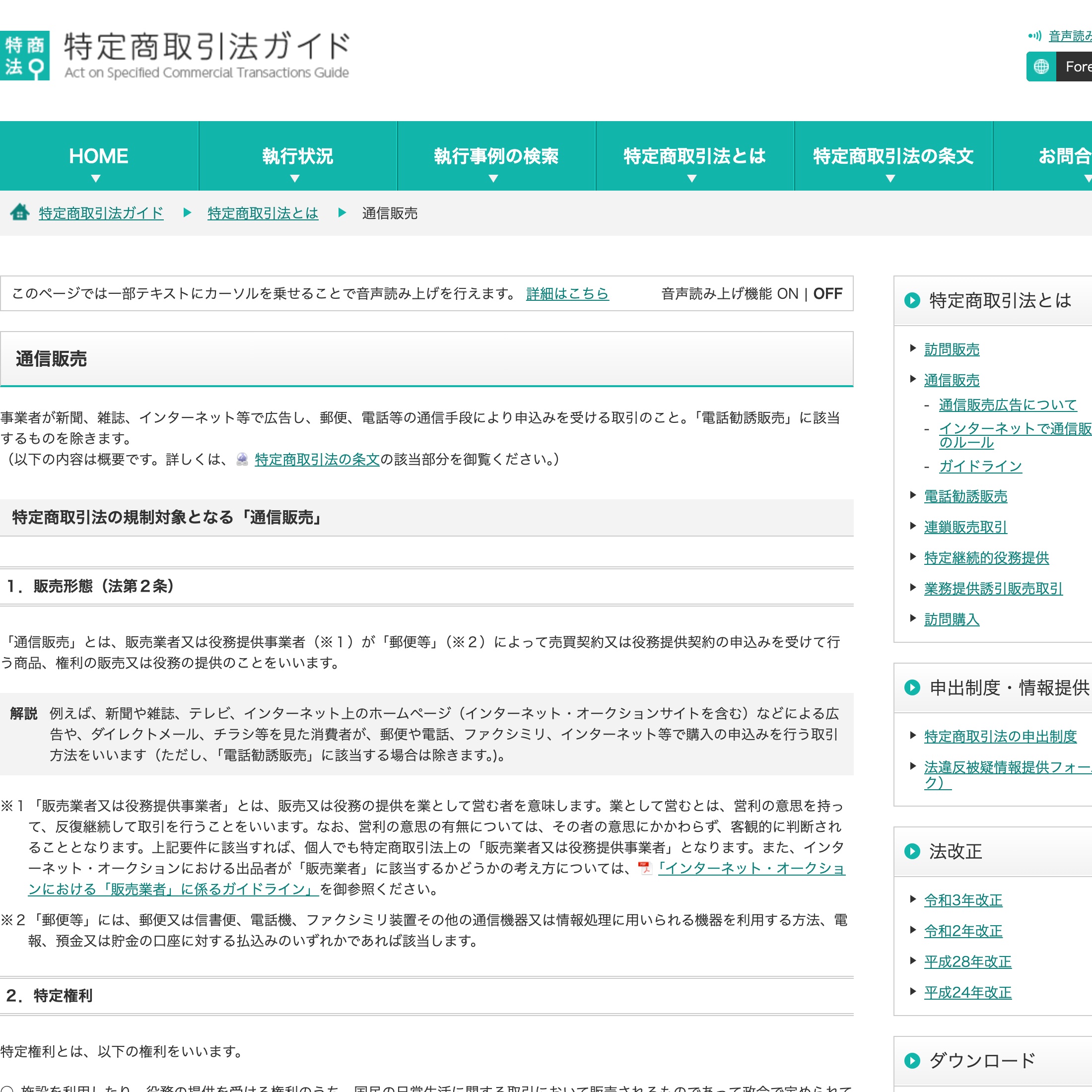Image resolution: width=1092 pixels, height=1092 pixels.
Task: Open 平成28年改正 link
Action: click(x=967, y=962)
